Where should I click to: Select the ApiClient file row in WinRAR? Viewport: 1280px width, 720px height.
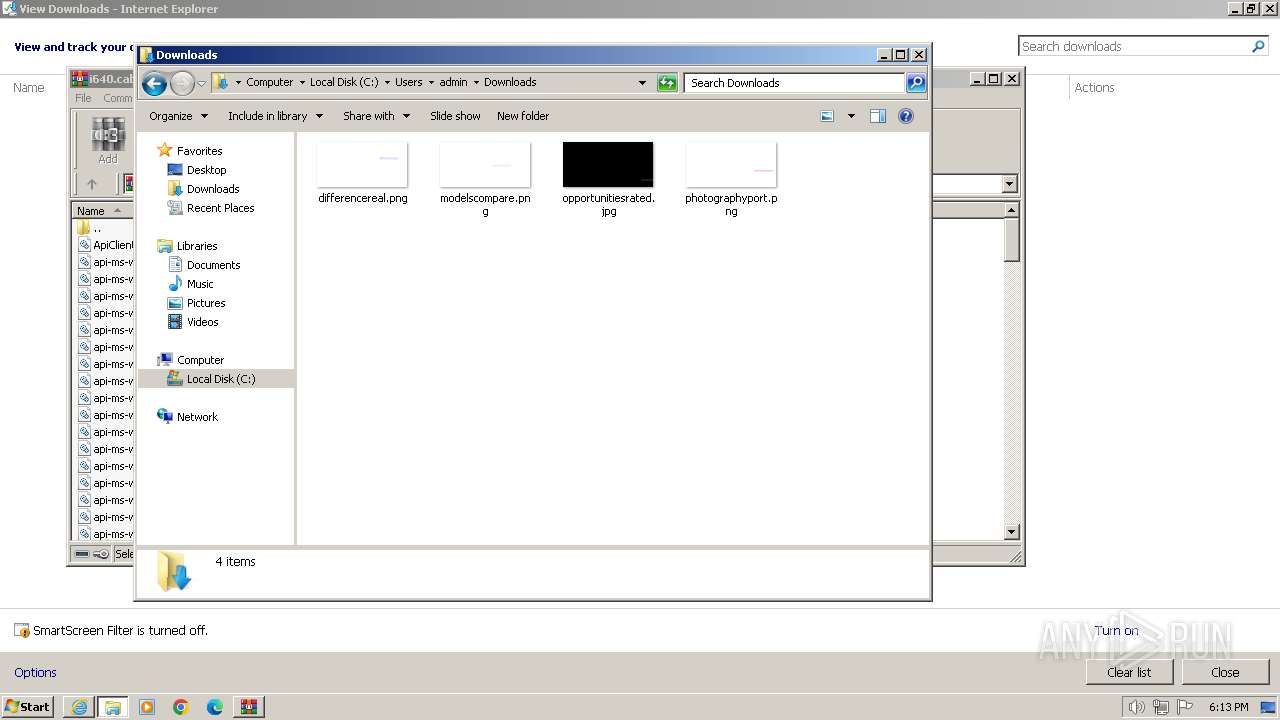(x=105, y=245)
